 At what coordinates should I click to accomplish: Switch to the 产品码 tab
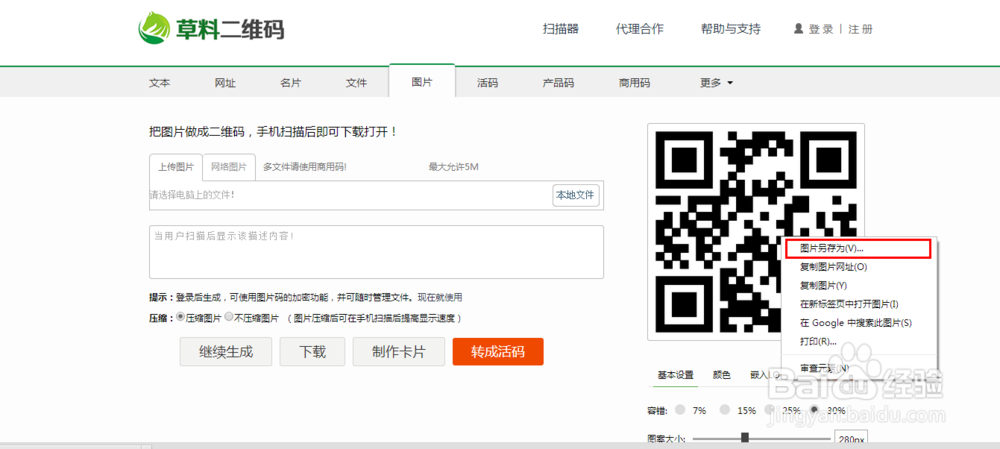point(558,83)
